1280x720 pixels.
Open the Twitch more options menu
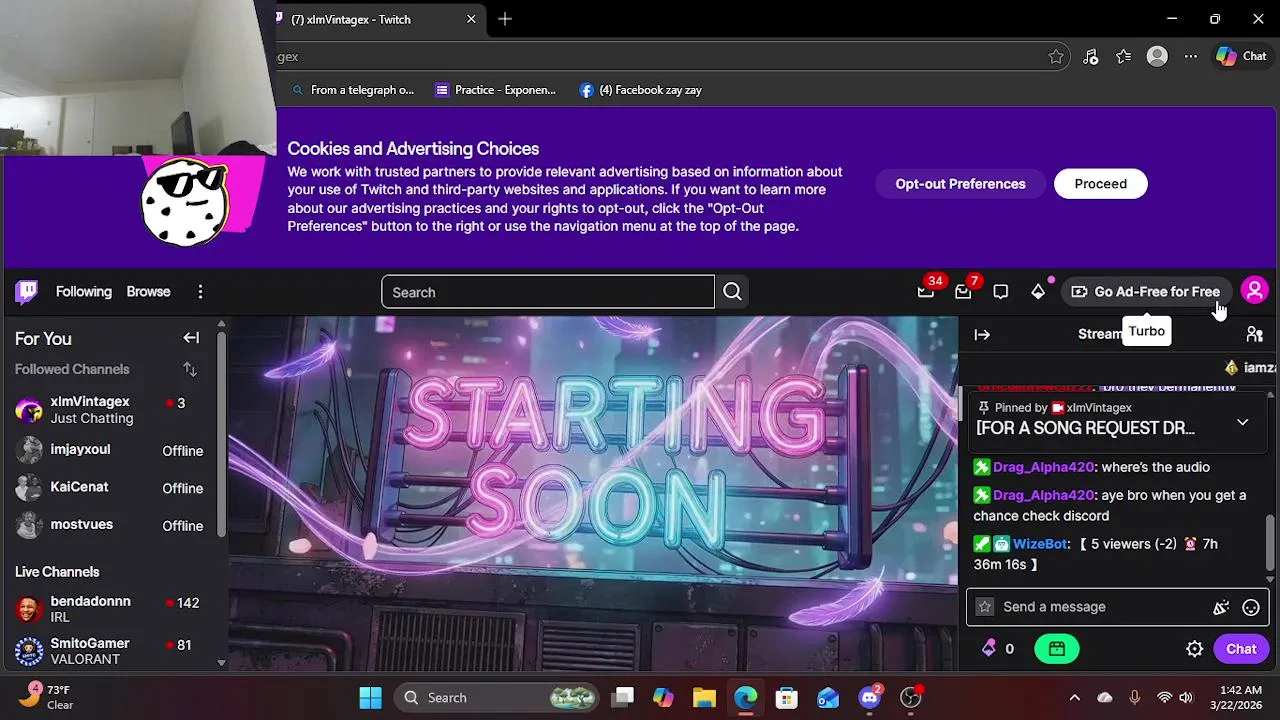(x=200, y=292)
